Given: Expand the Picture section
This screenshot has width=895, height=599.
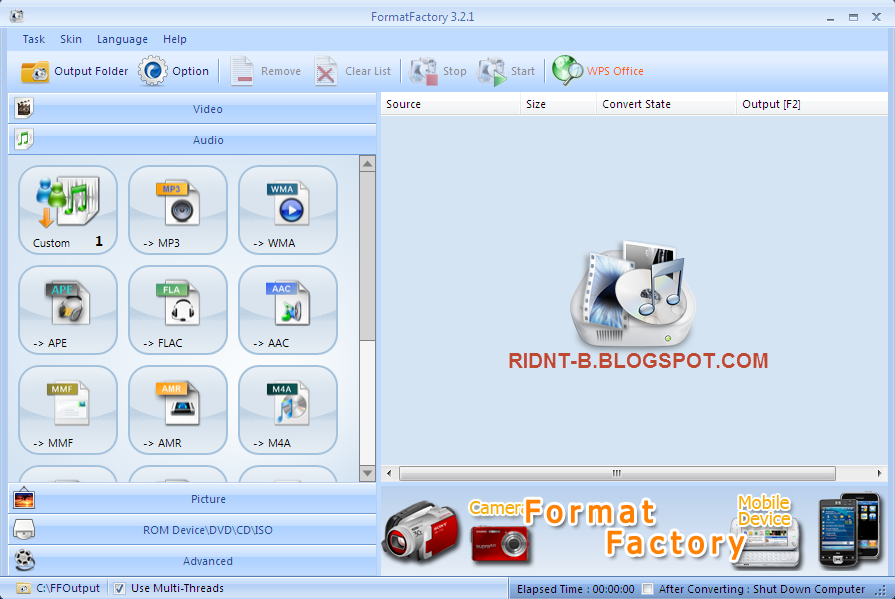Looking at the screenshot, I should tap(207, 499).
